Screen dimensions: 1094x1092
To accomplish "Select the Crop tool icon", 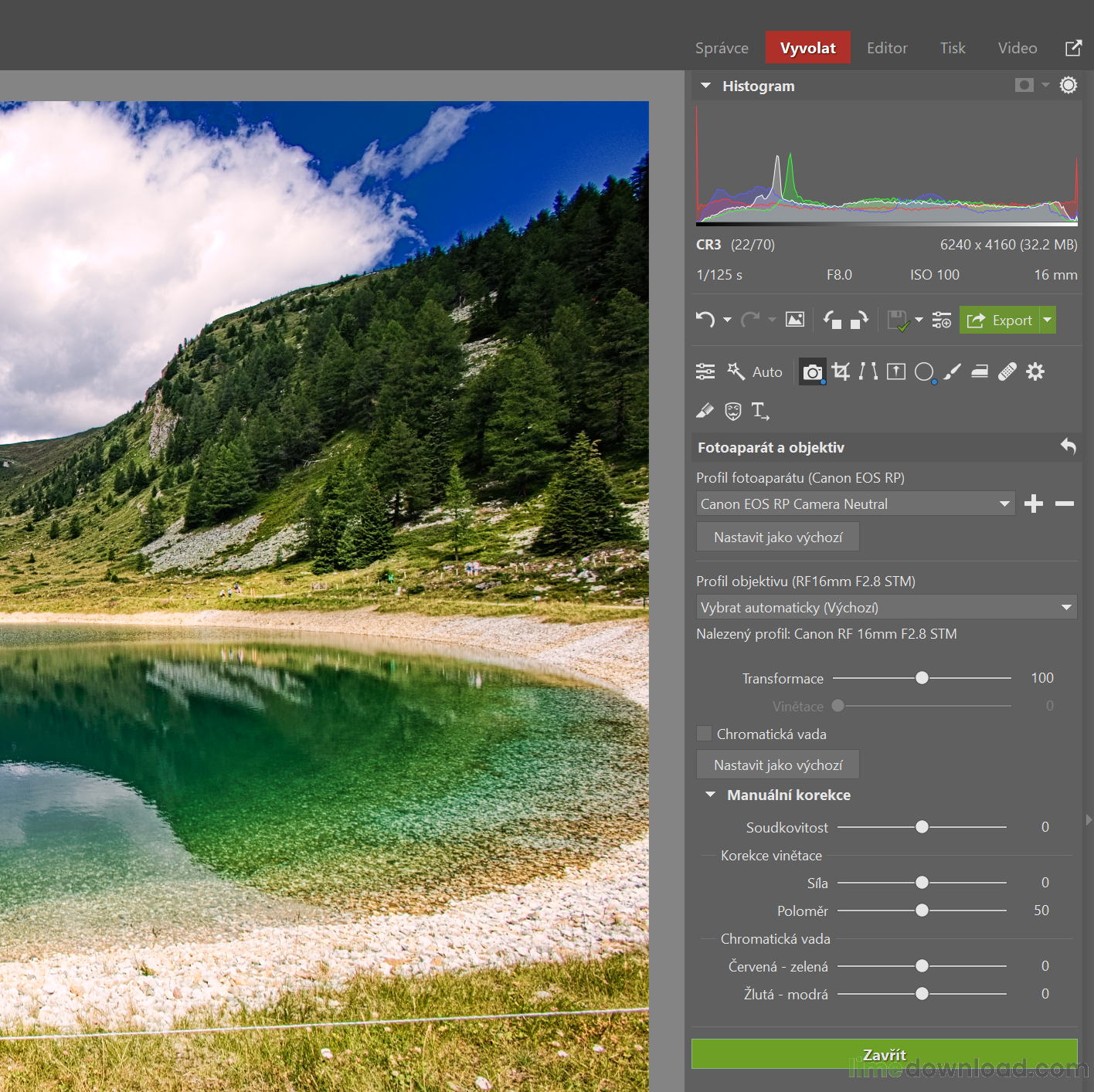I will click(x=841, y=372).
